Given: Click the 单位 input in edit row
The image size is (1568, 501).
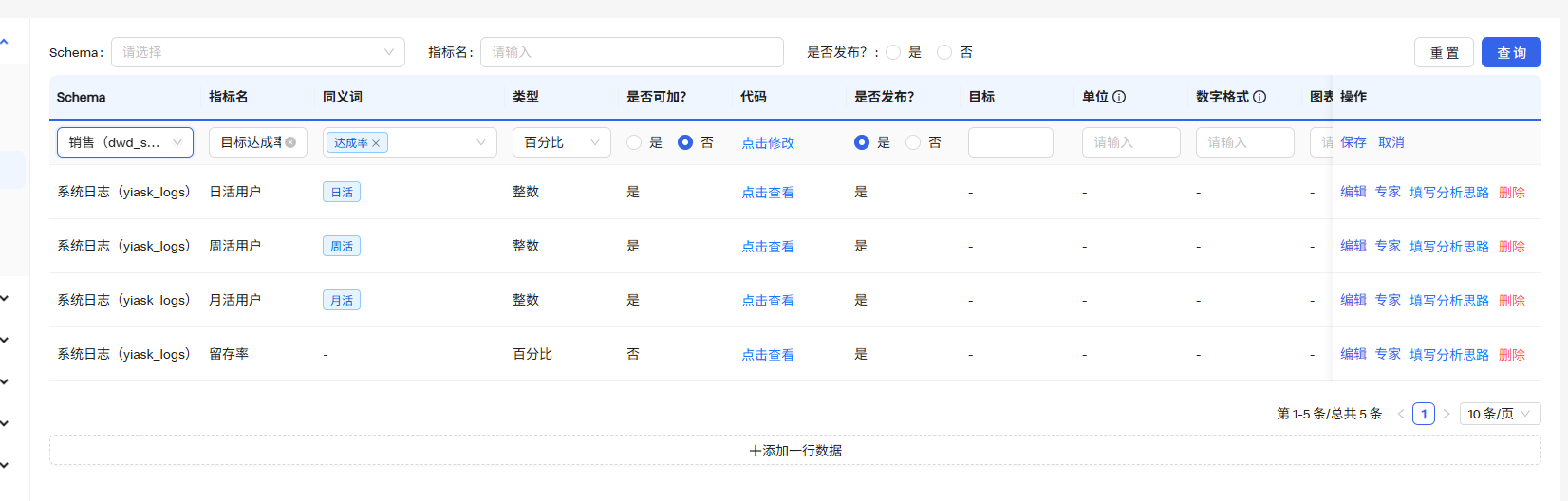Looking at the screenshot, I should (x=1131, y=142).
